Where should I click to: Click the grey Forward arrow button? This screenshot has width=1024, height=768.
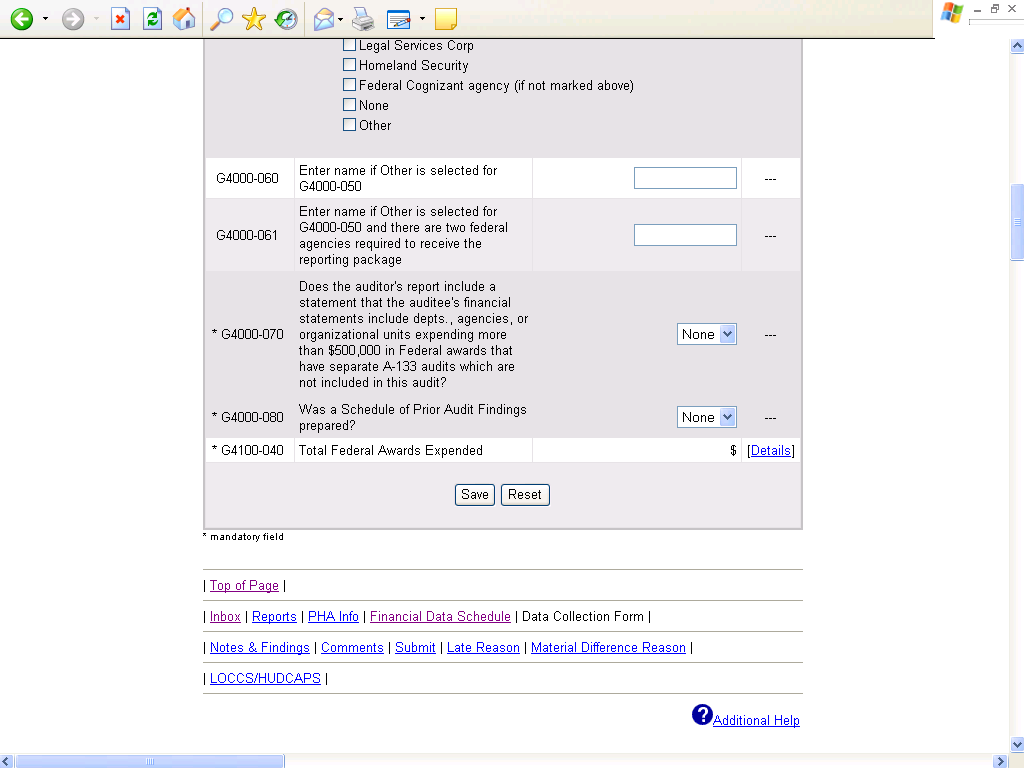[x=73, y=19]
